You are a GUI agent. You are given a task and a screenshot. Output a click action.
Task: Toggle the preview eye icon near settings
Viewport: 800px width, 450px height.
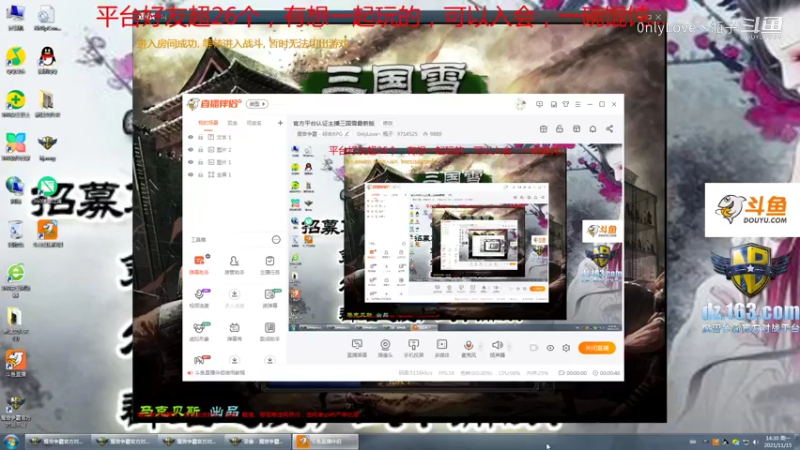(x=550, y=348)
